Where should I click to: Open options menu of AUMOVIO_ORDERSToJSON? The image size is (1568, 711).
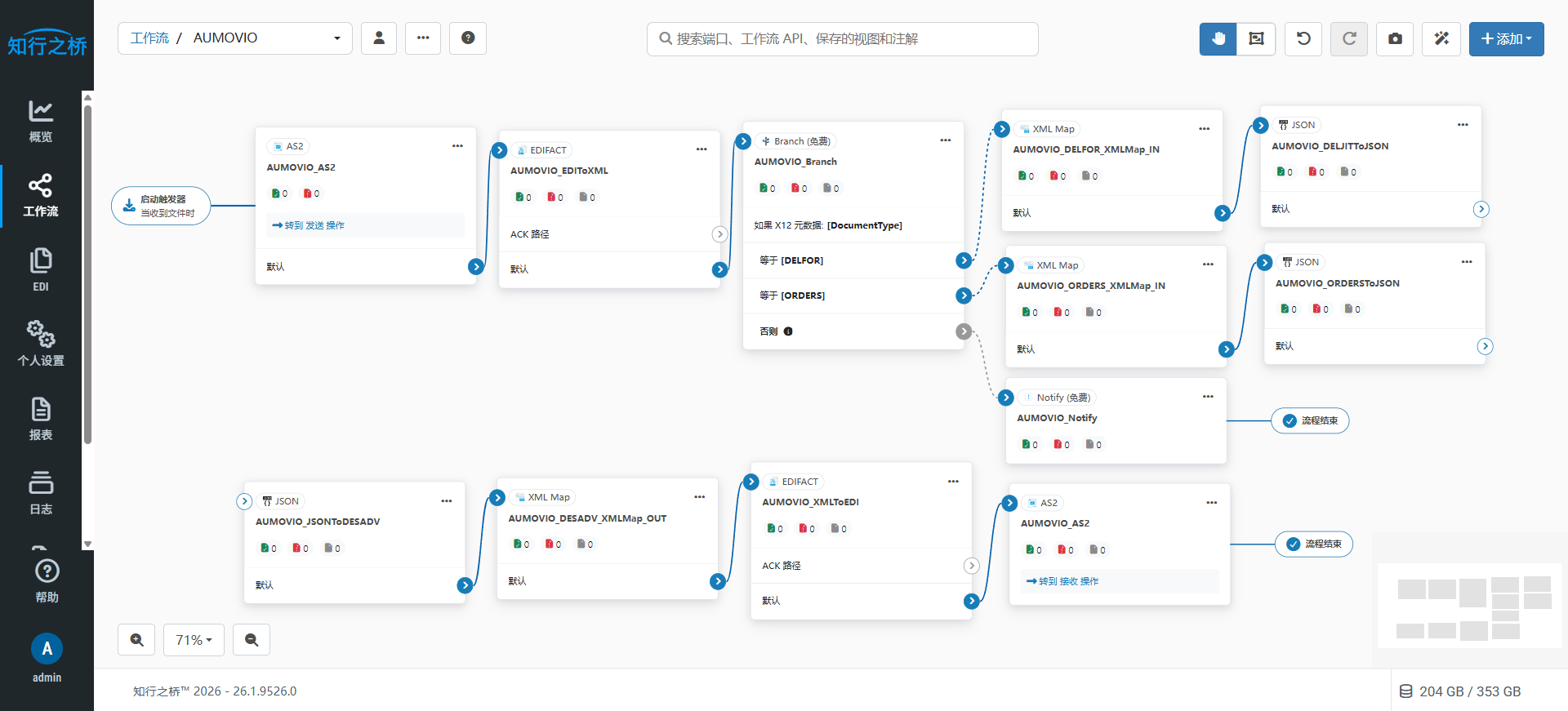tap(1467, 262)
